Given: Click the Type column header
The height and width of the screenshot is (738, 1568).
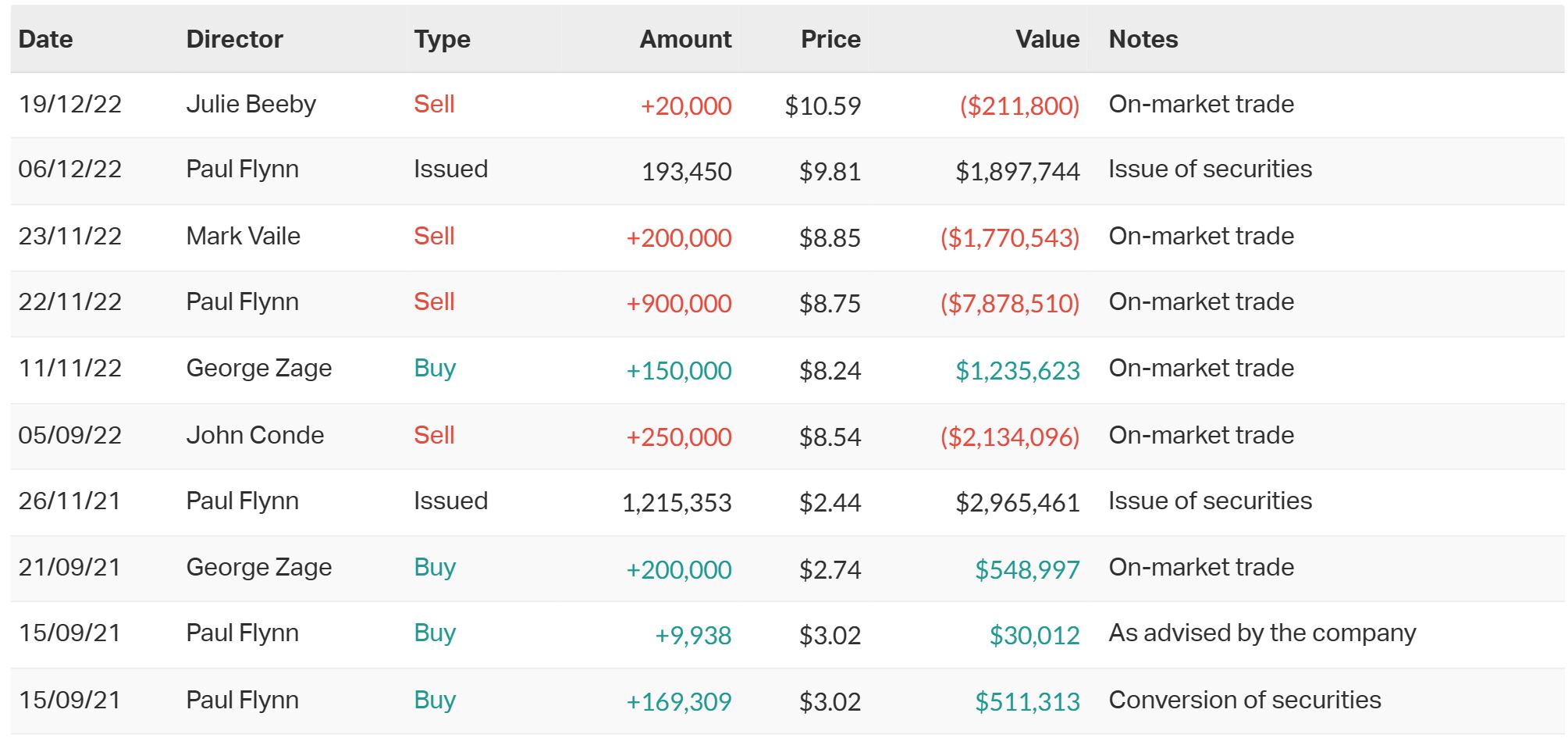Looking at the screenshot, I should (x=442, y=39).
